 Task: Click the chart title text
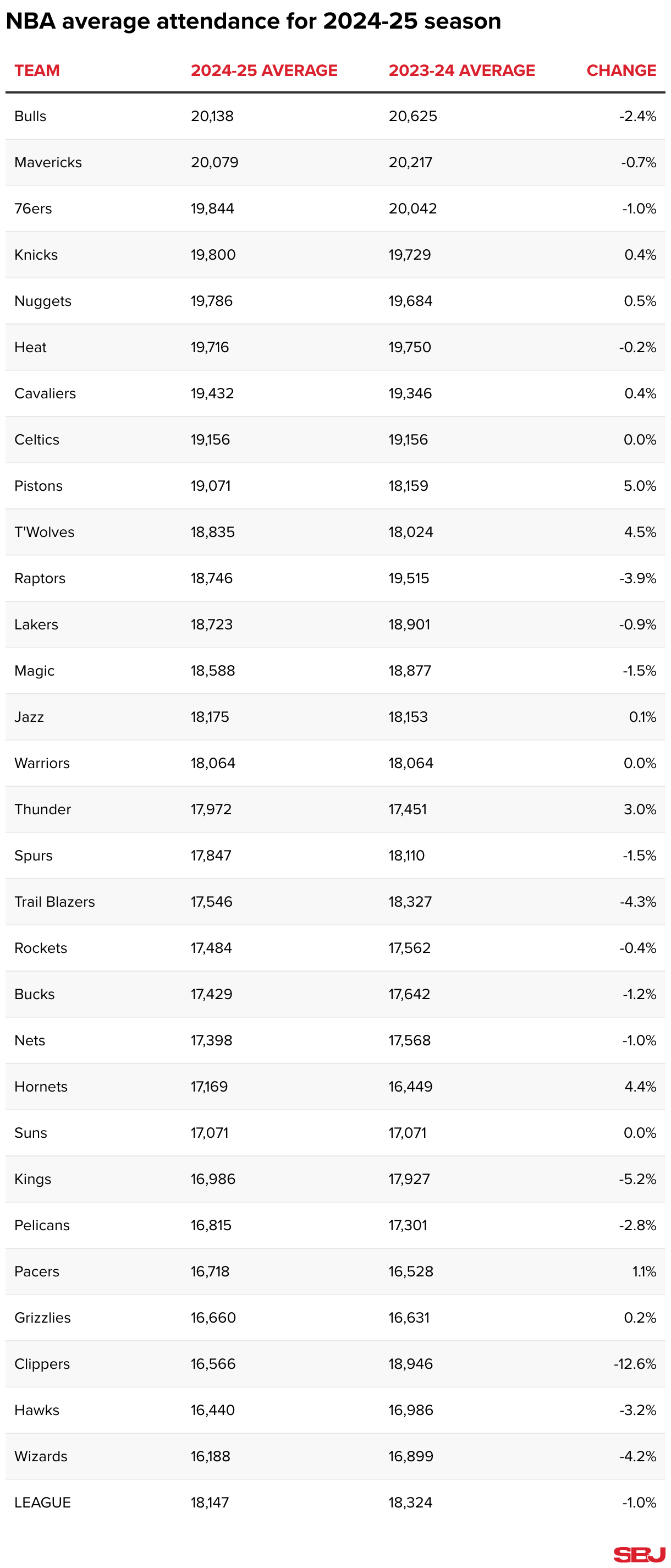coord(253,21)
